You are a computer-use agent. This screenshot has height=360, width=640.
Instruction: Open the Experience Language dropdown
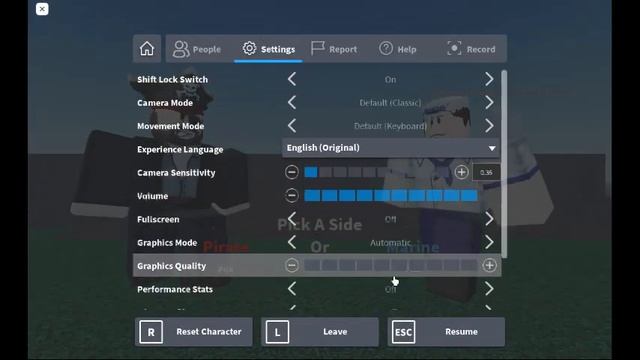391,148
